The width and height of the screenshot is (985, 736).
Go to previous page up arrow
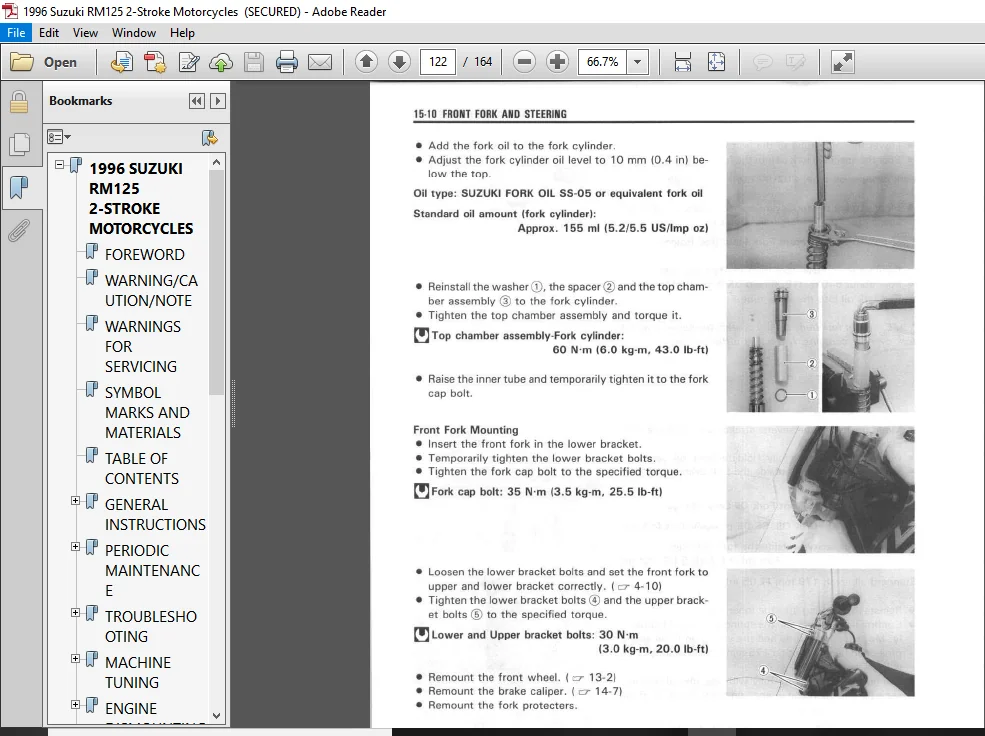pyautogui.click(x=366, y=62)
